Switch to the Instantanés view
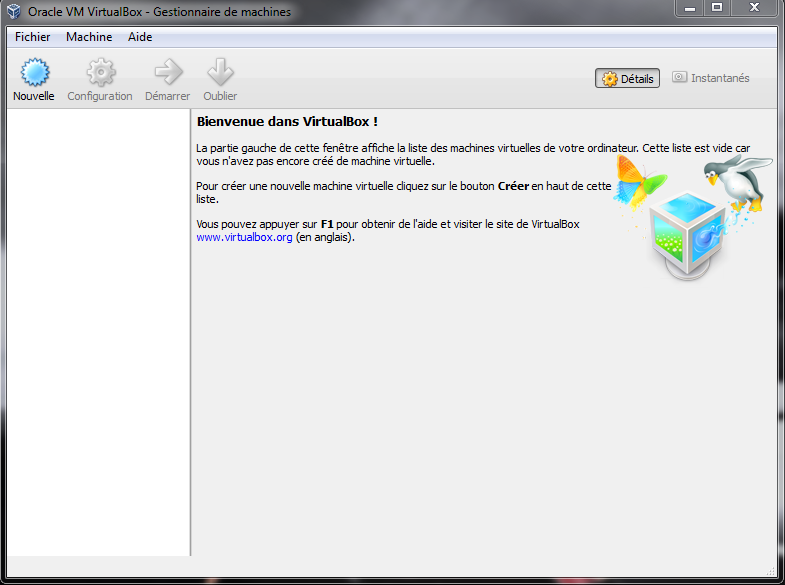 pyautogui.click(x=710, y=78)
